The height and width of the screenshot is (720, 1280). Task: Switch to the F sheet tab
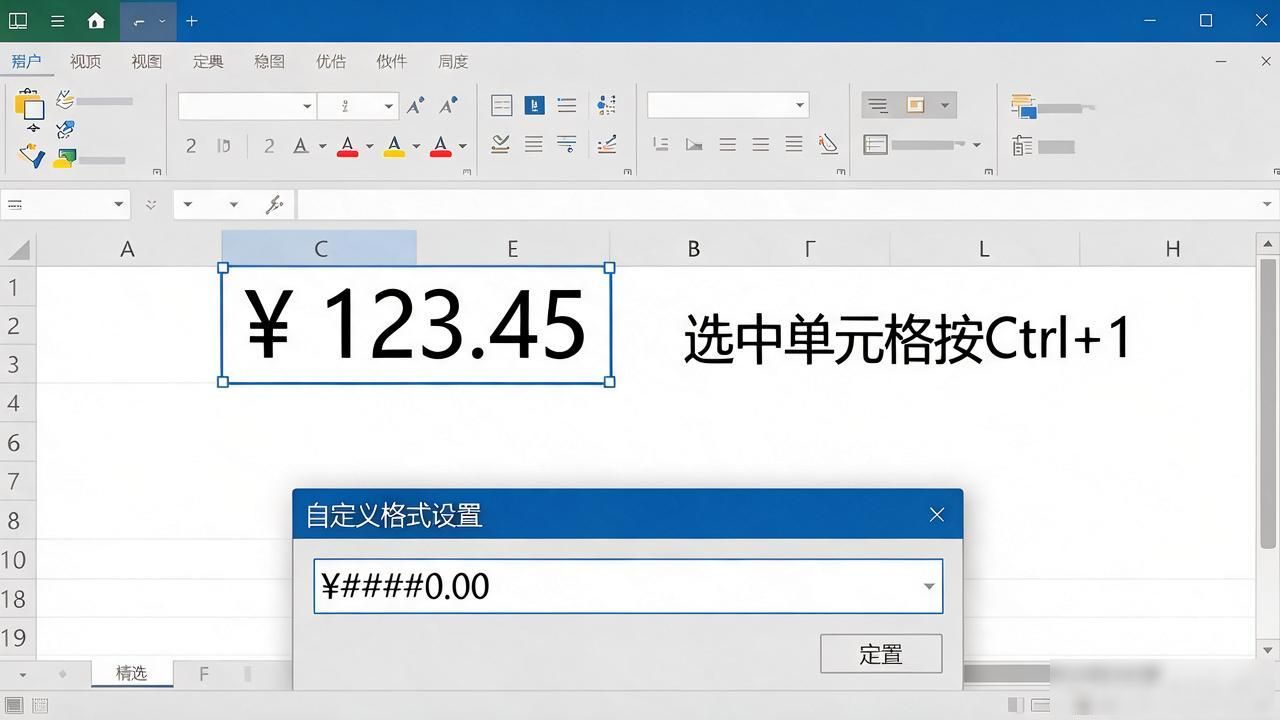point(204,674)
